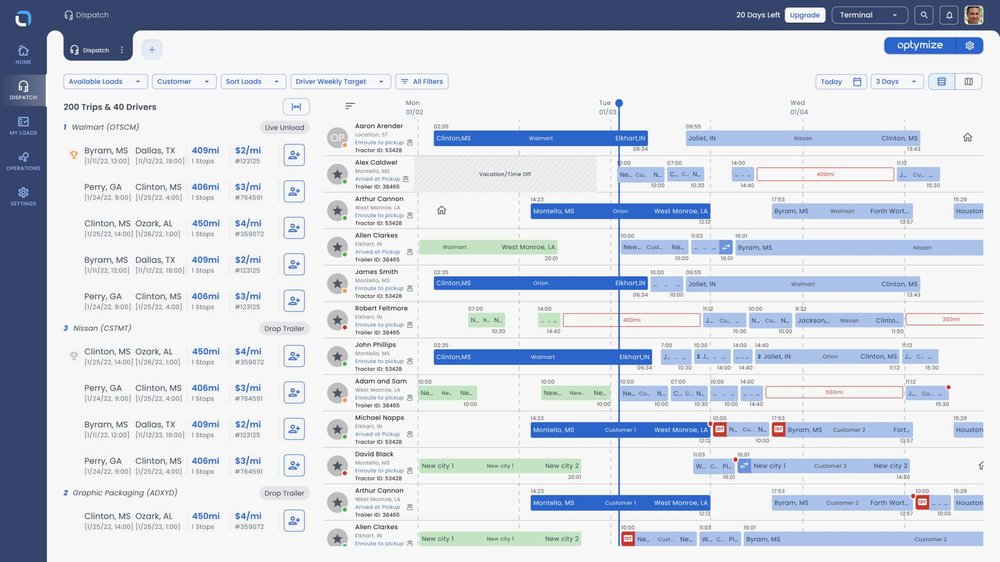Click Alex Caldwel's star avatar
Screen dimensions: 1000x562
pos(337,174)
